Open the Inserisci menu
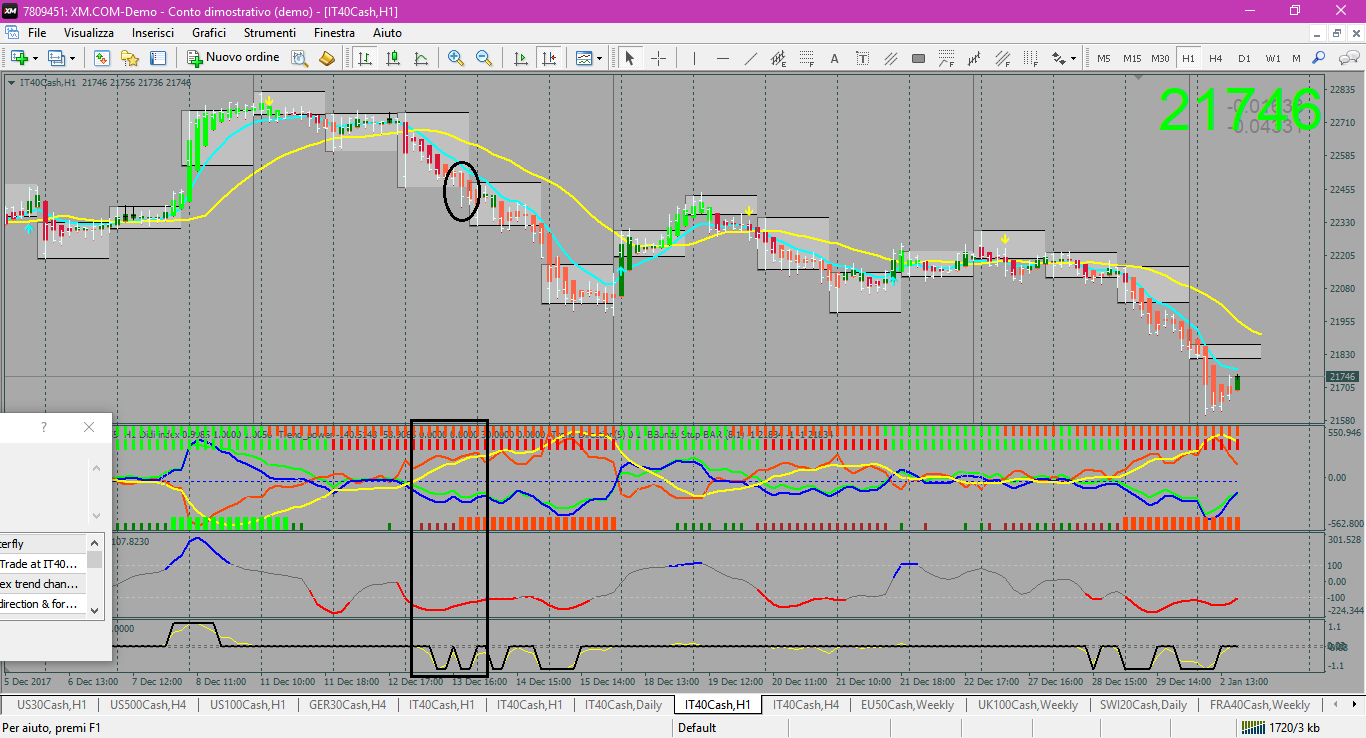 tap(153, 33)
